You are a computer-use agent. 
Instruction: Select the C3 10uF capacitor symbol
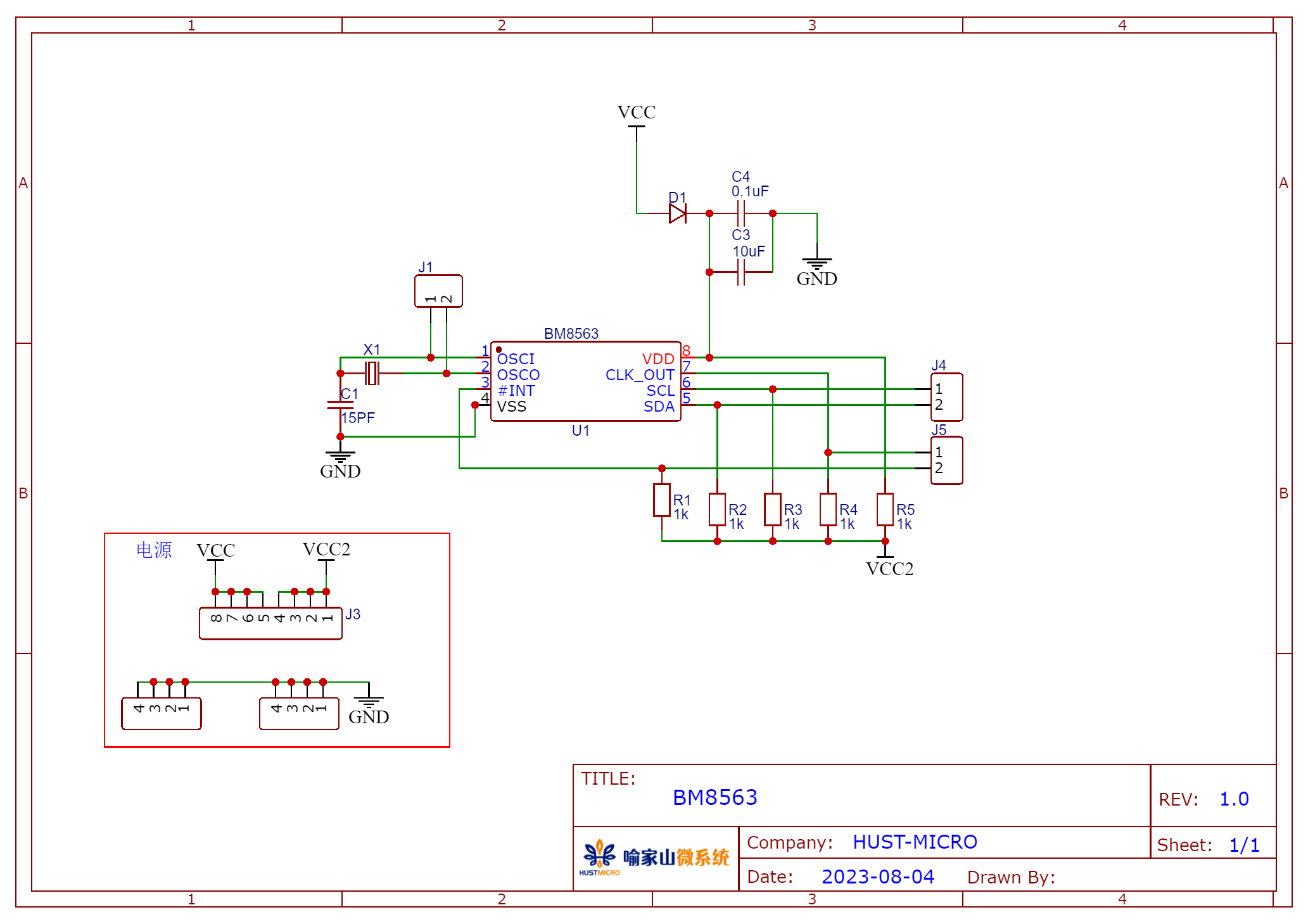(x=741, y=272)
